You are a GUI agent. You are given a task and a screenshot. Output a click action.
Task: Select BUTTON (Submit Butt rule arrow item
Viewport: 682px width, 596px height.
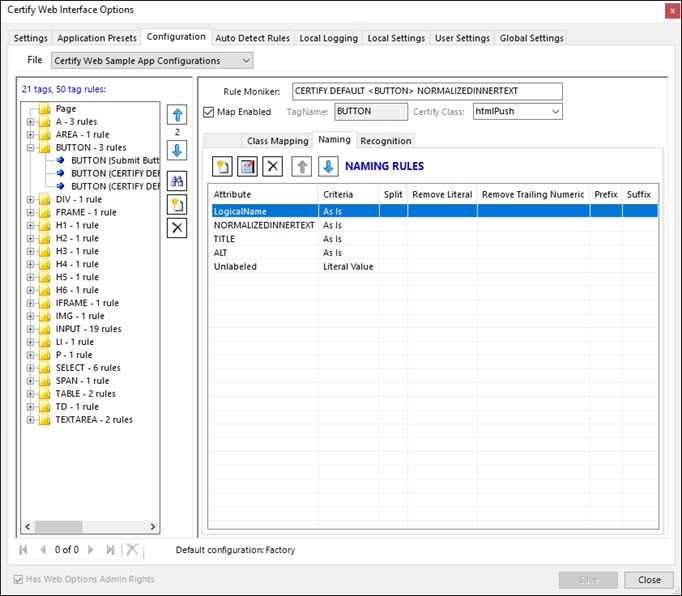[x=115, y=161]
